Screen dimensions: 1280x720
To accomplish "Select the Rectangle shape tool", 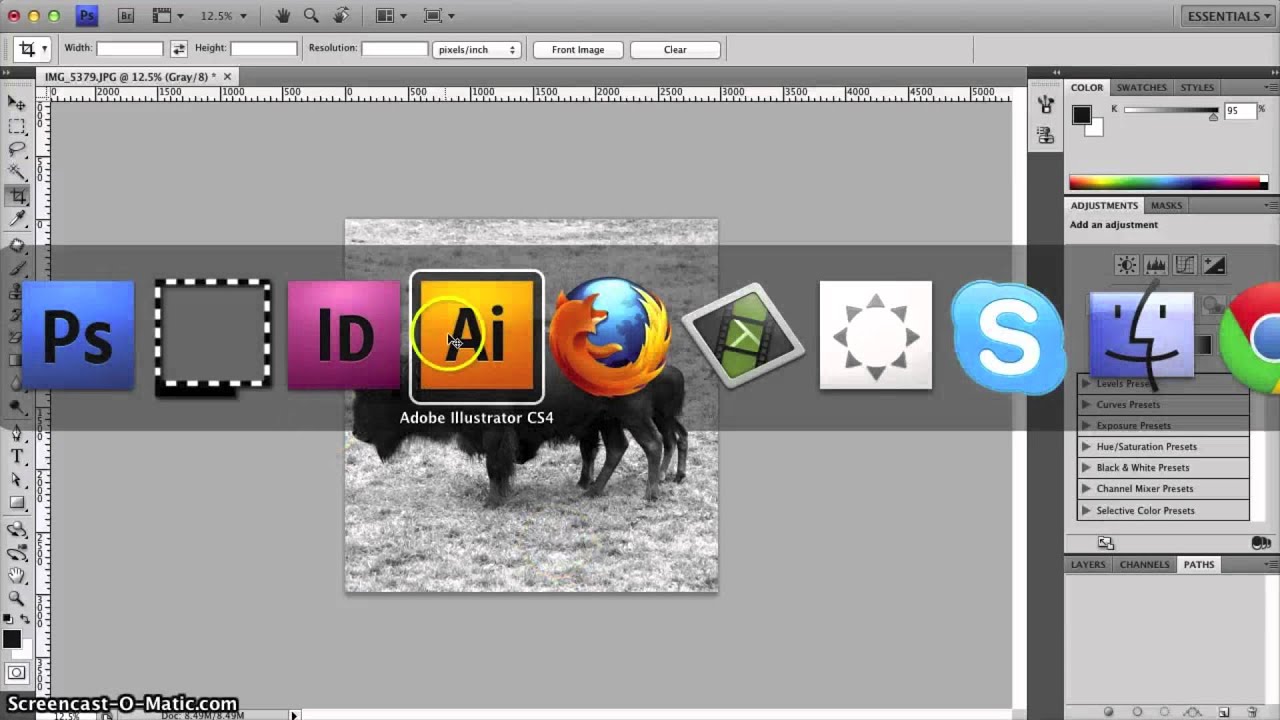I will (17, 503).
